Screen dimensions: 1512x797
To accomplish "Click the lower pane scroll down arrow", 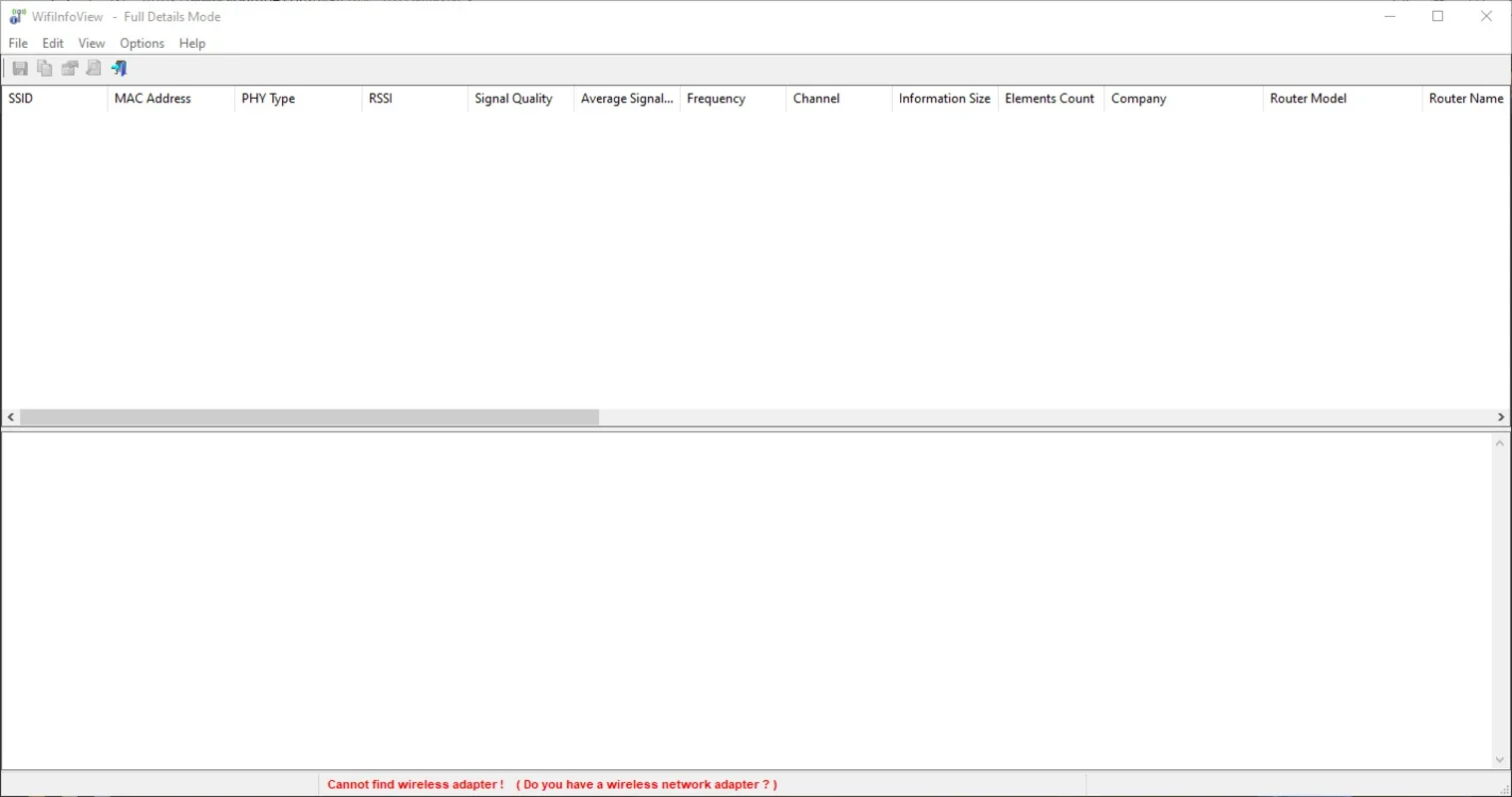I will tap(1500, 760).
